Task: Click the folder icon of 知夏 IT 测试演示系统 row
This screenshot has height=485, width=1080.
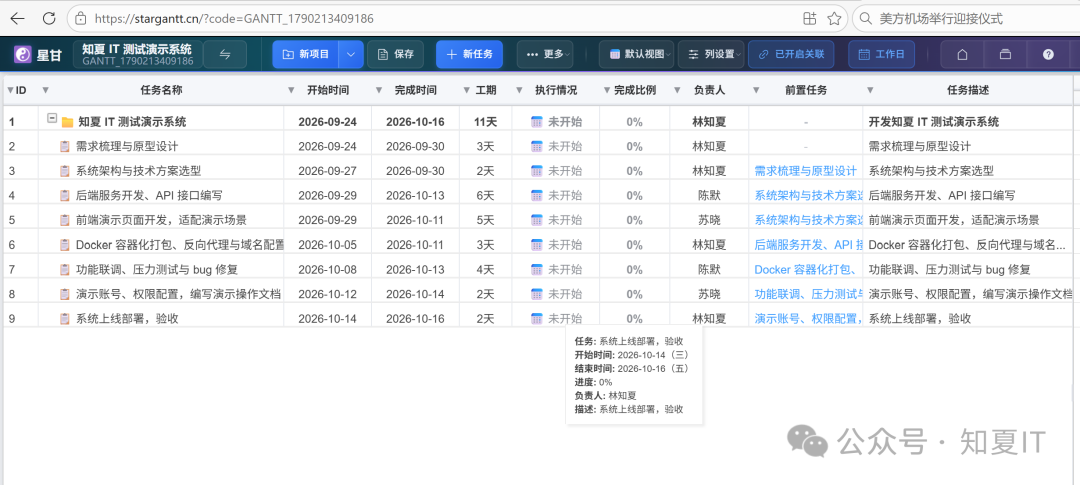Action: click(68, 122)
